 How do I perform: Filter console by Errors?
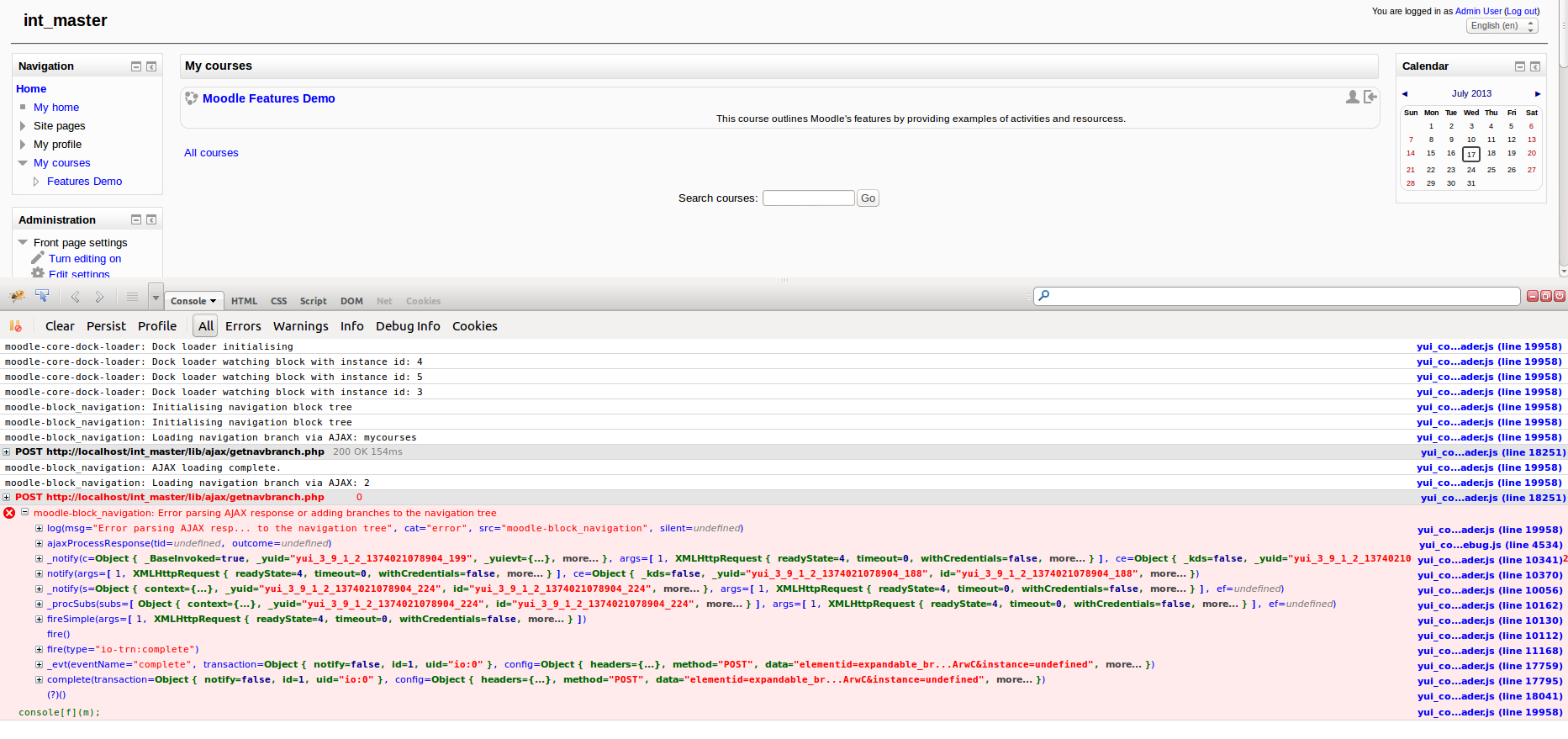(243, 326)
